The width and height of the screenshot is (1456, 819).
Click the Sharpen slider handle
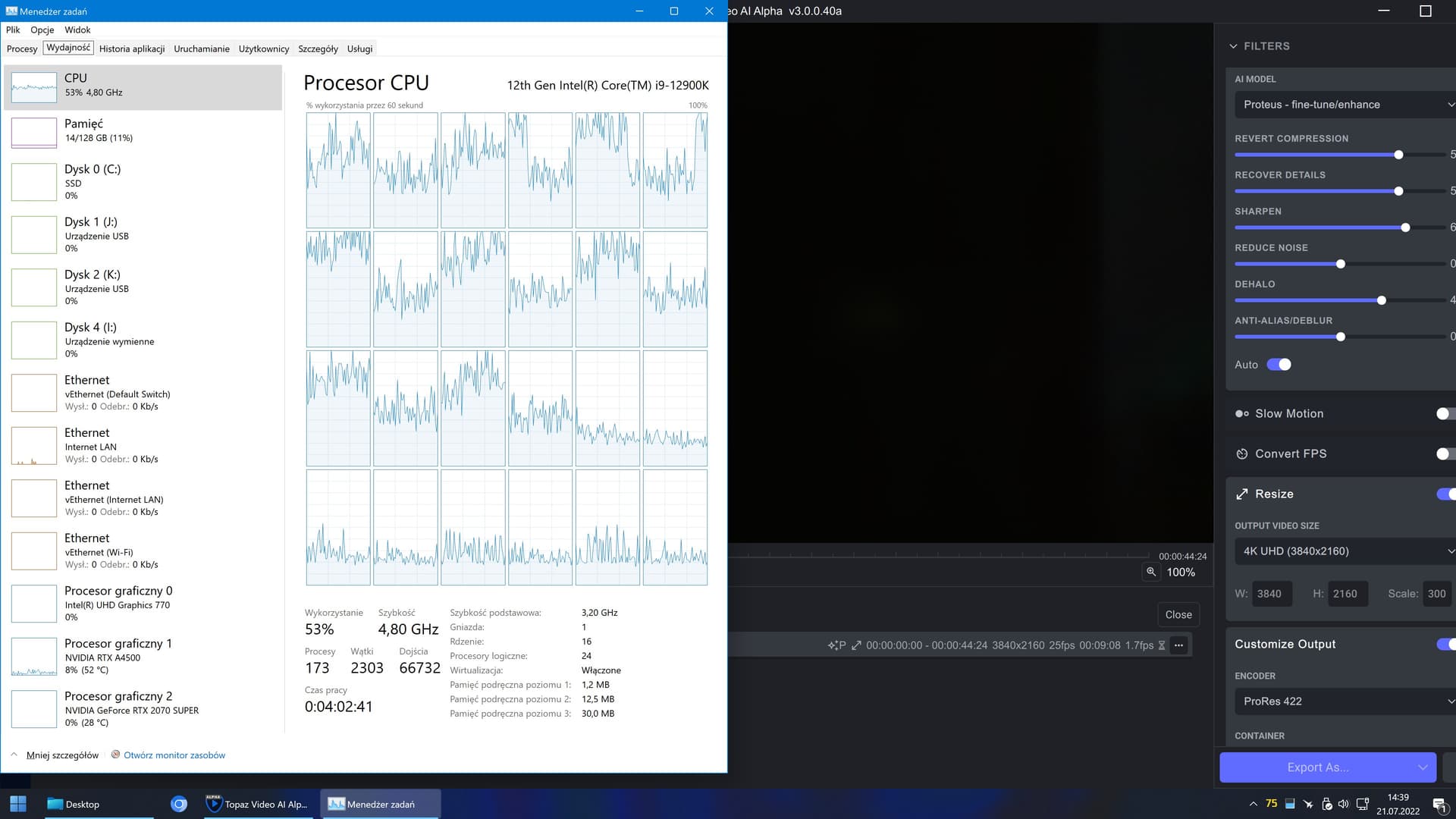click(x=1405, y=227)
